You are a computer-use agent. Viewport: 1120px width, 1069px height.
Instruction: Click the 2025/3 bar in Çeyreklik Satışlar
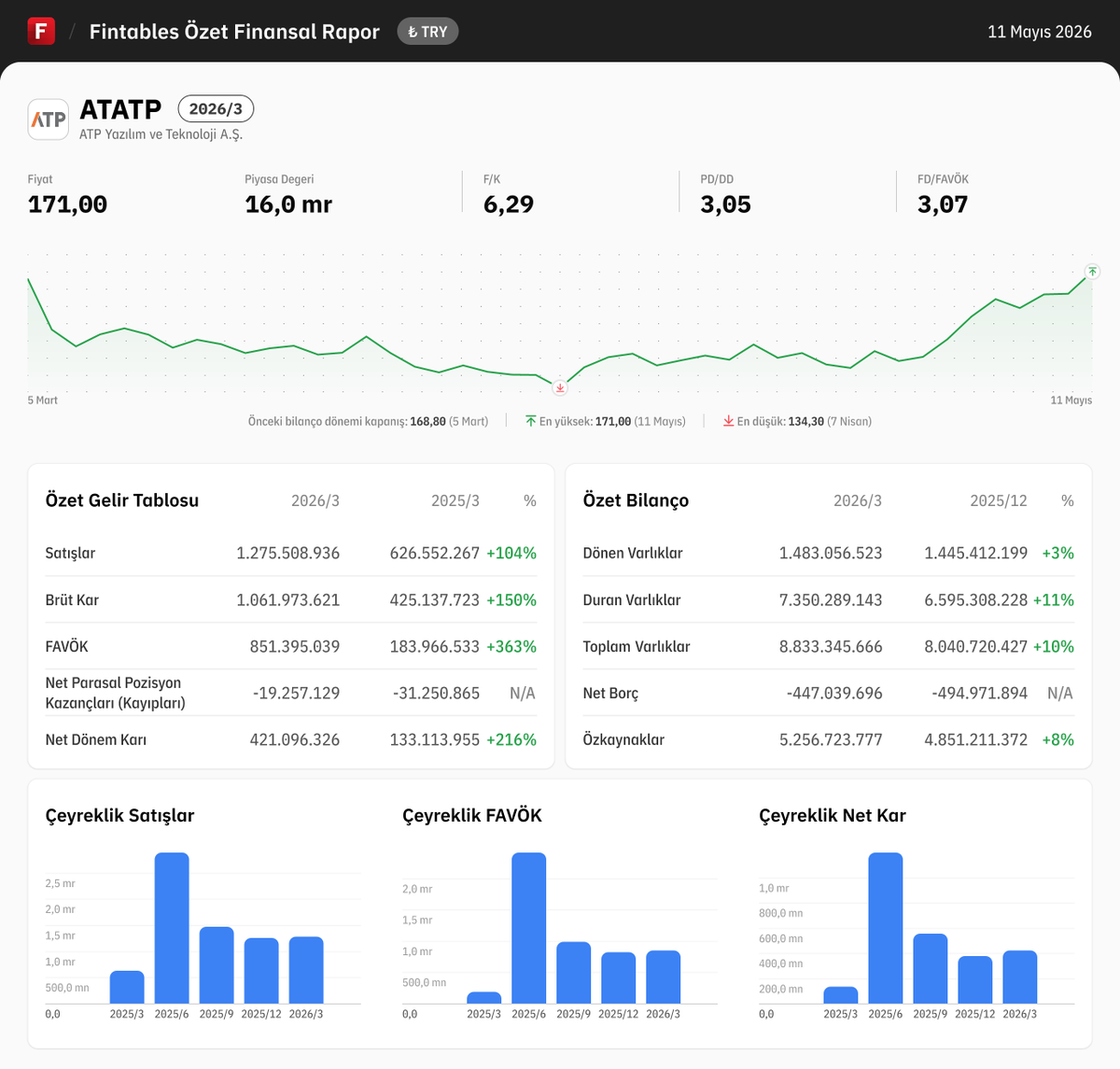(127, 988)
